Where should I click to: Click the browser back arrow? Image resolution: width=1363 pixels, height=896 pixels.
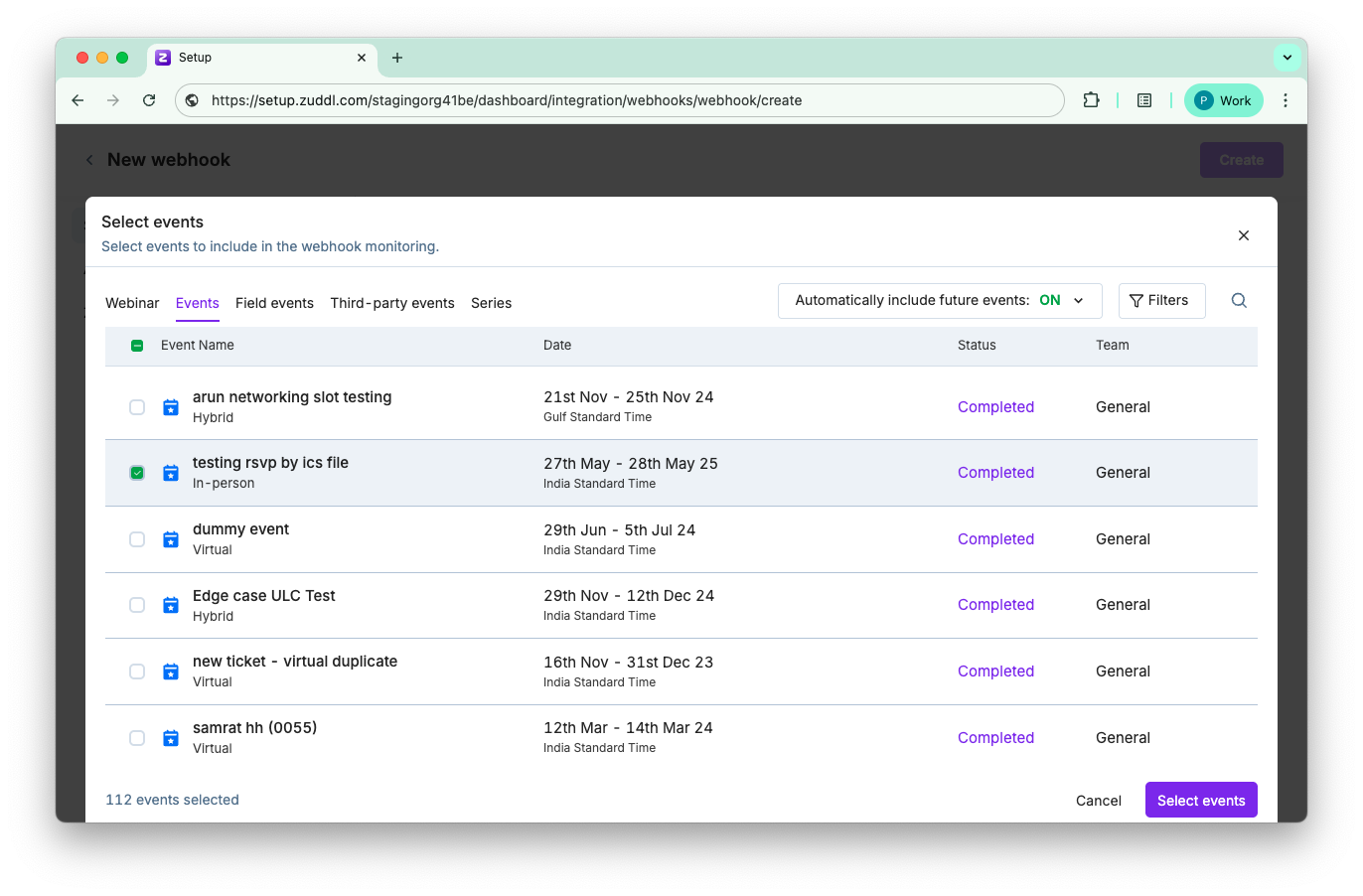click(x=77, y=100)
